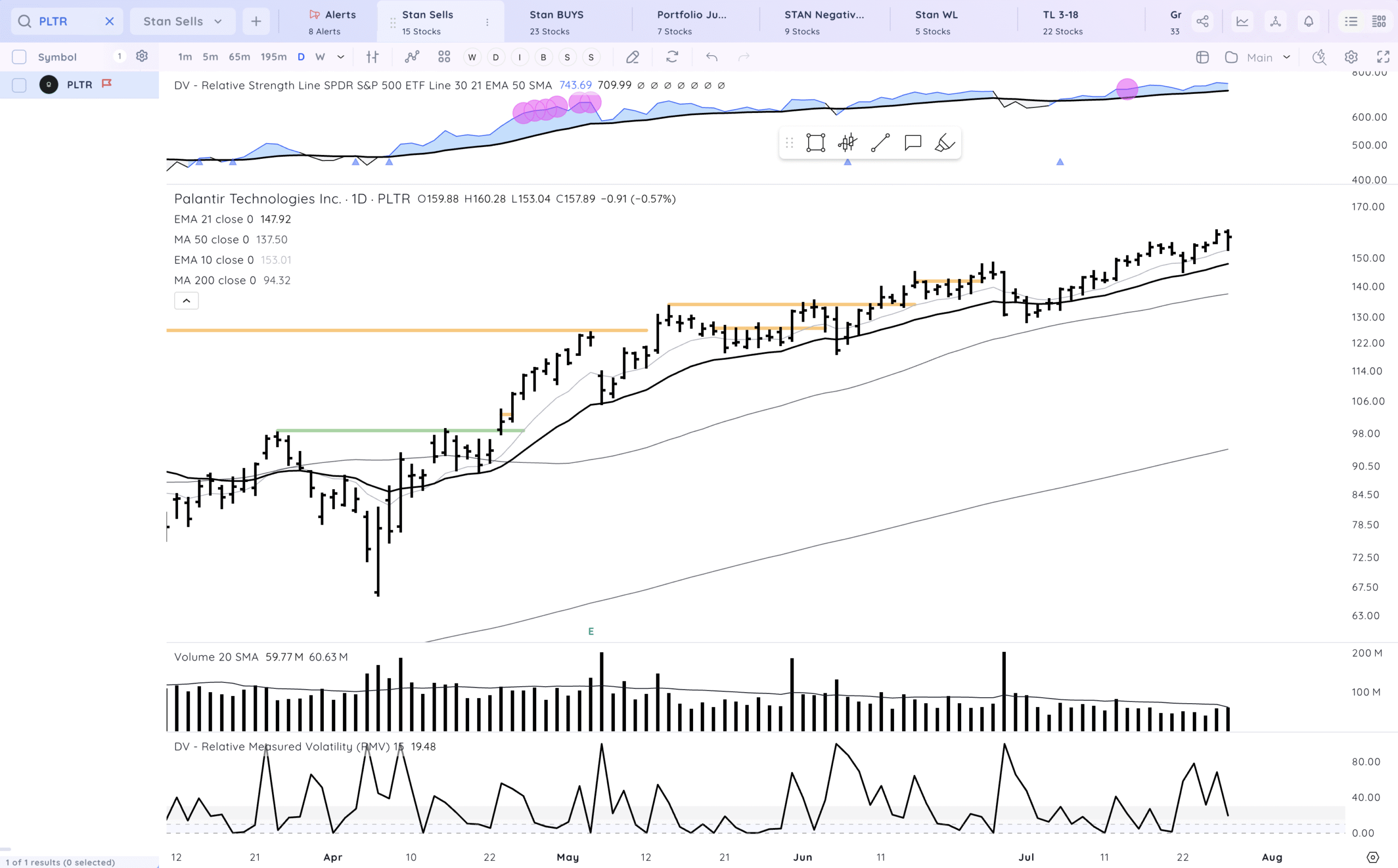Viewport: 1398px width, 868px height.
Task: Switch to the Stan BUYS tab
Action: tap(556, 21)
